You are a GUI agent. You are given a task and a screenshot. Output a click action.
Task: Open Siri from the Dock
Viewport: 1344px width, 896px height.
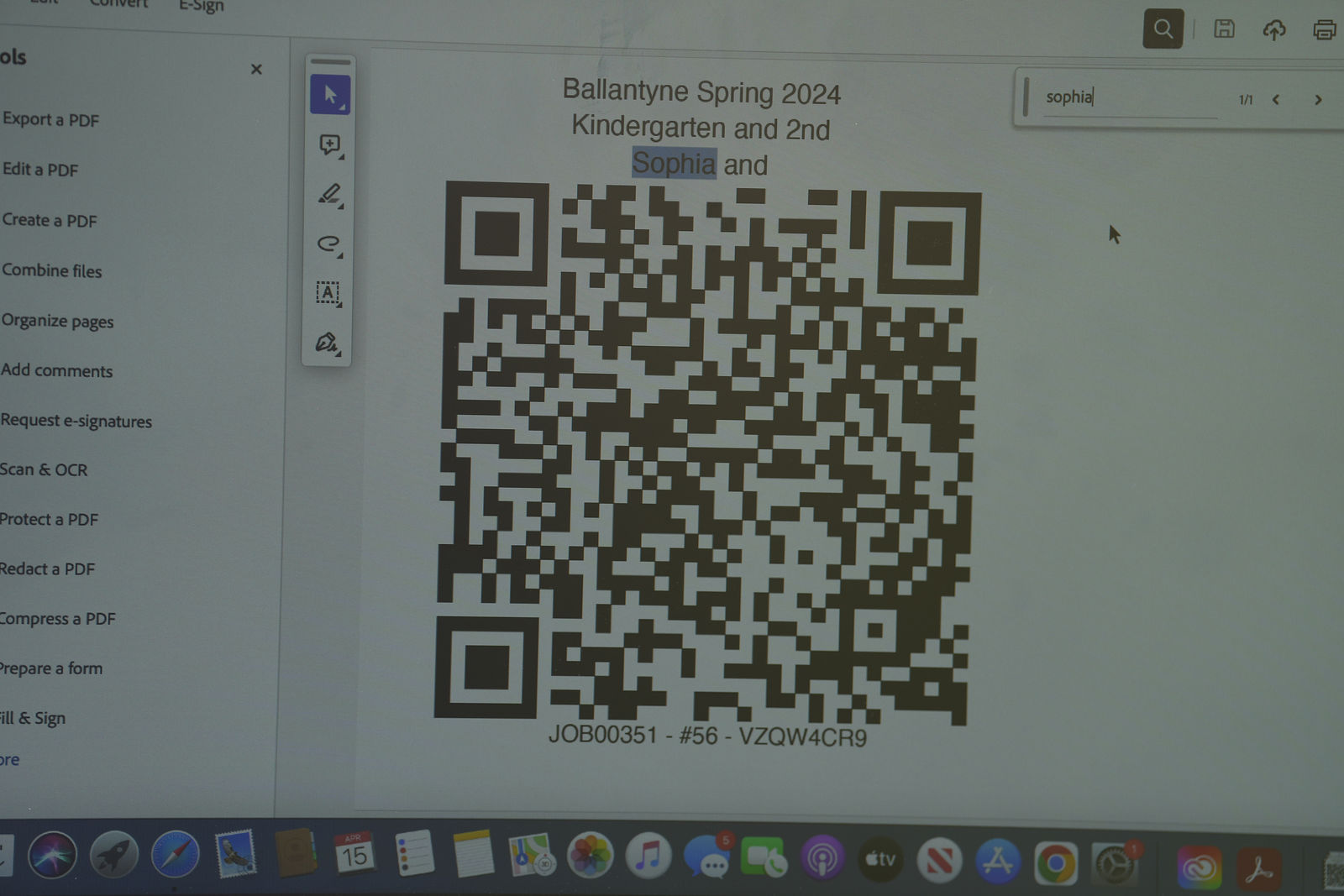tap(52, 857)
